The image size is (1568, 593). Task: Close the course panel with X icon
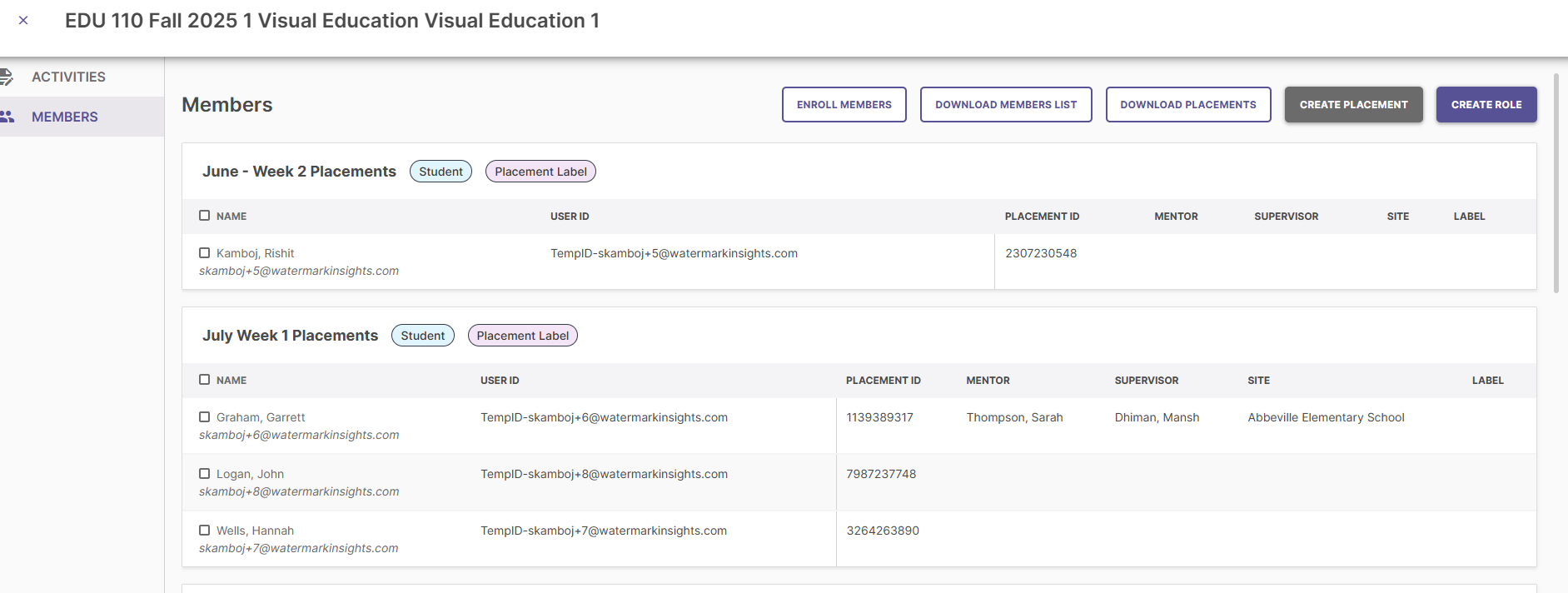click(x=23, y=20)
